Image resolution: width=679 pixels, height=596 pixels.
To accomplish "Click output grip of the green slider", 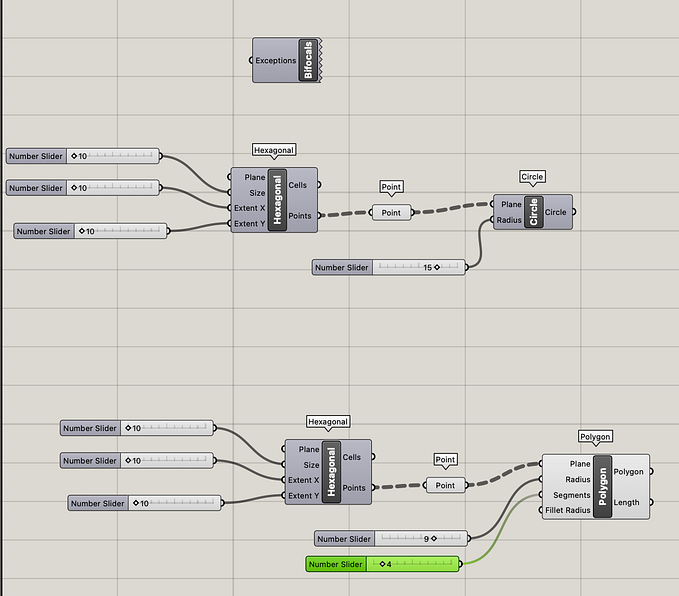I will (460, 564).
